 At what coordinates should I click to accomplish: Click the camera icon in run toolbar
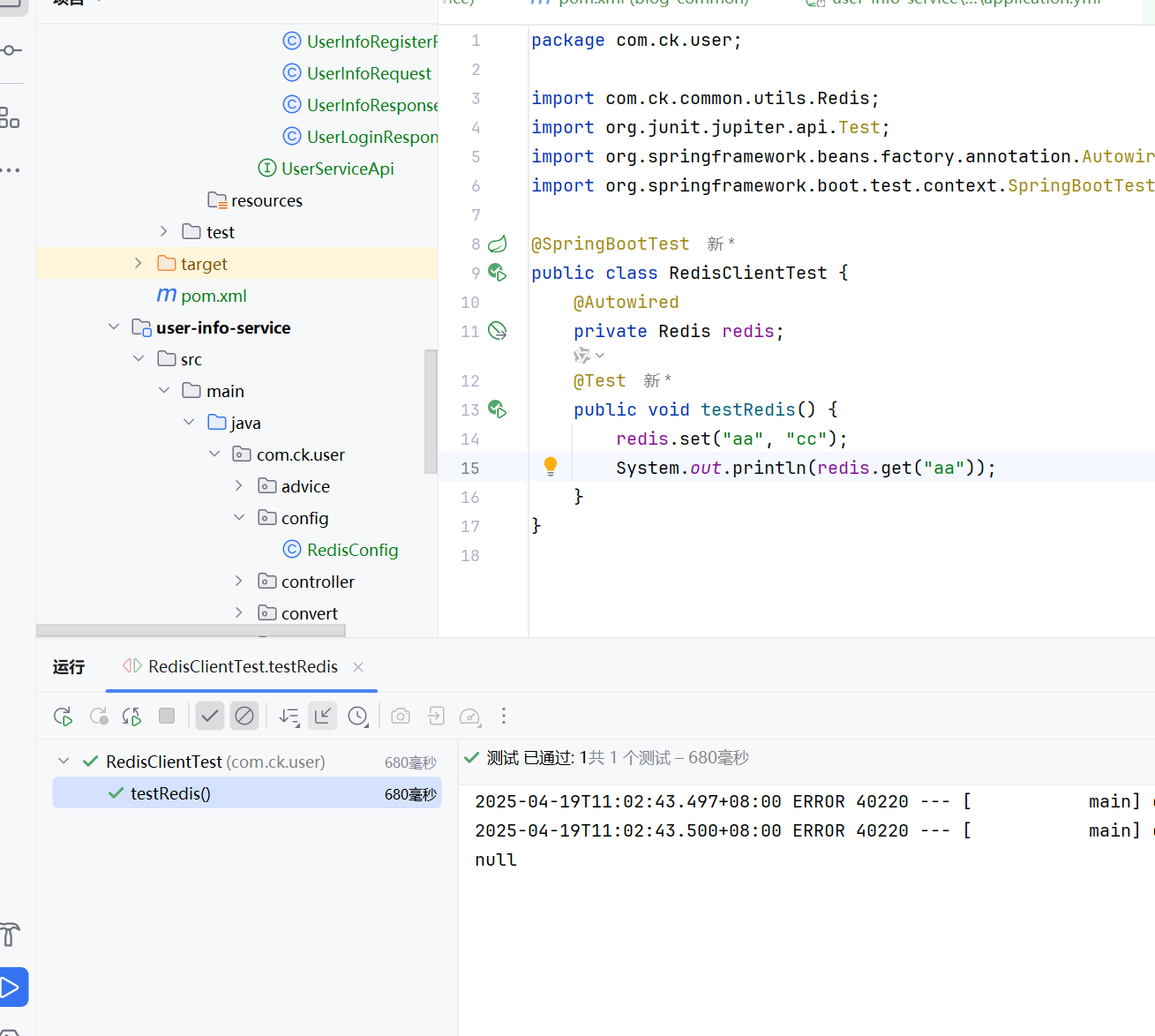point(401,716)
